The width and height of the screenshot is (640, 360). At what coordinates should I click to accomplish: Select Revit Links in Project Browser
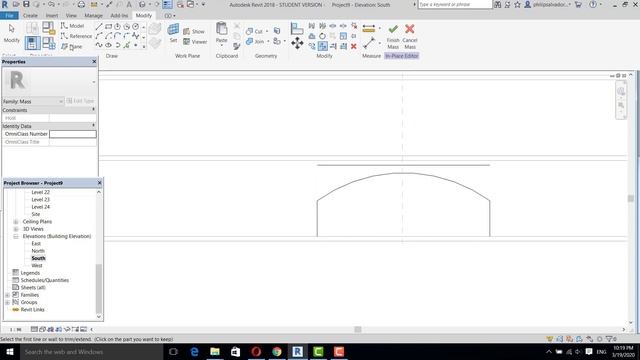[32, 310]
